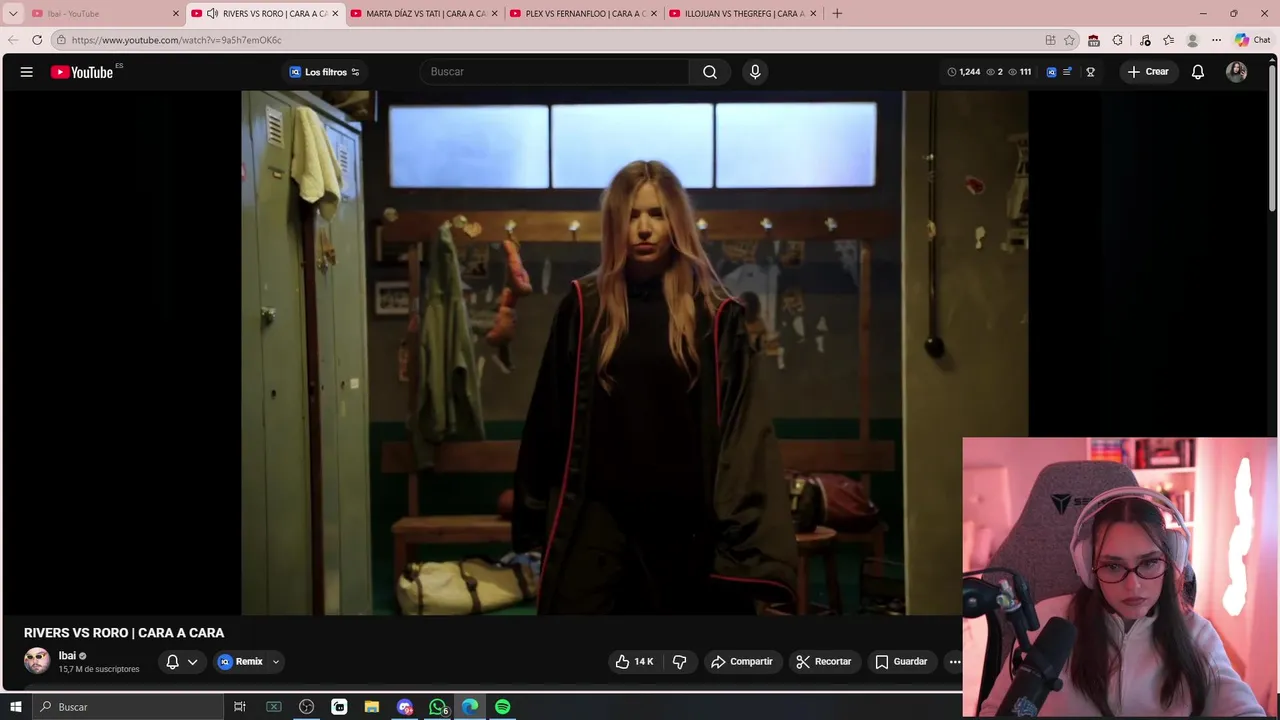Click the browser address bar URL
1280x720 pixels.
(176, 40)
